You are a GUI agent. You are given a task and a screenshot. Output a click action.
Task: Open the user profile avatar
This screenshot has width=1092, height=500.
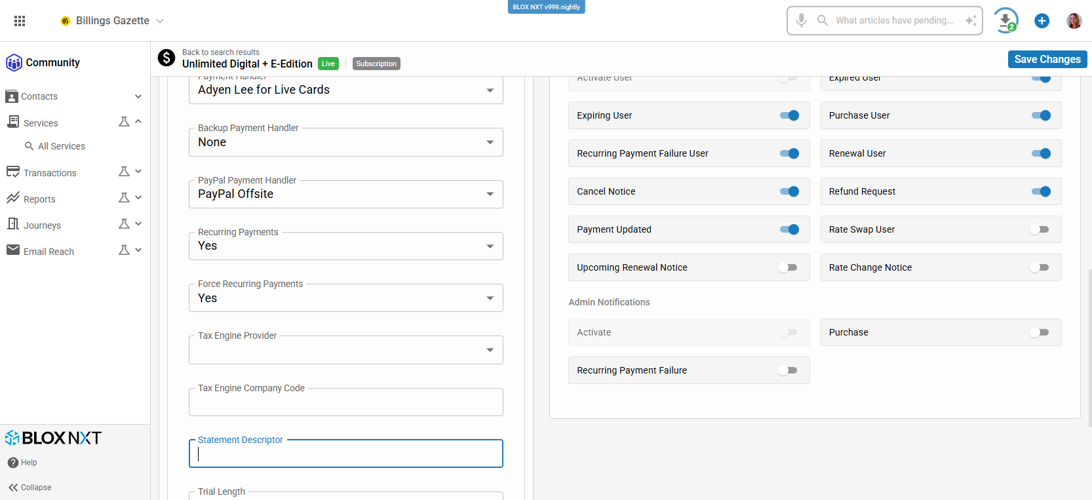pyautogui.click(x=1073, y=21)
